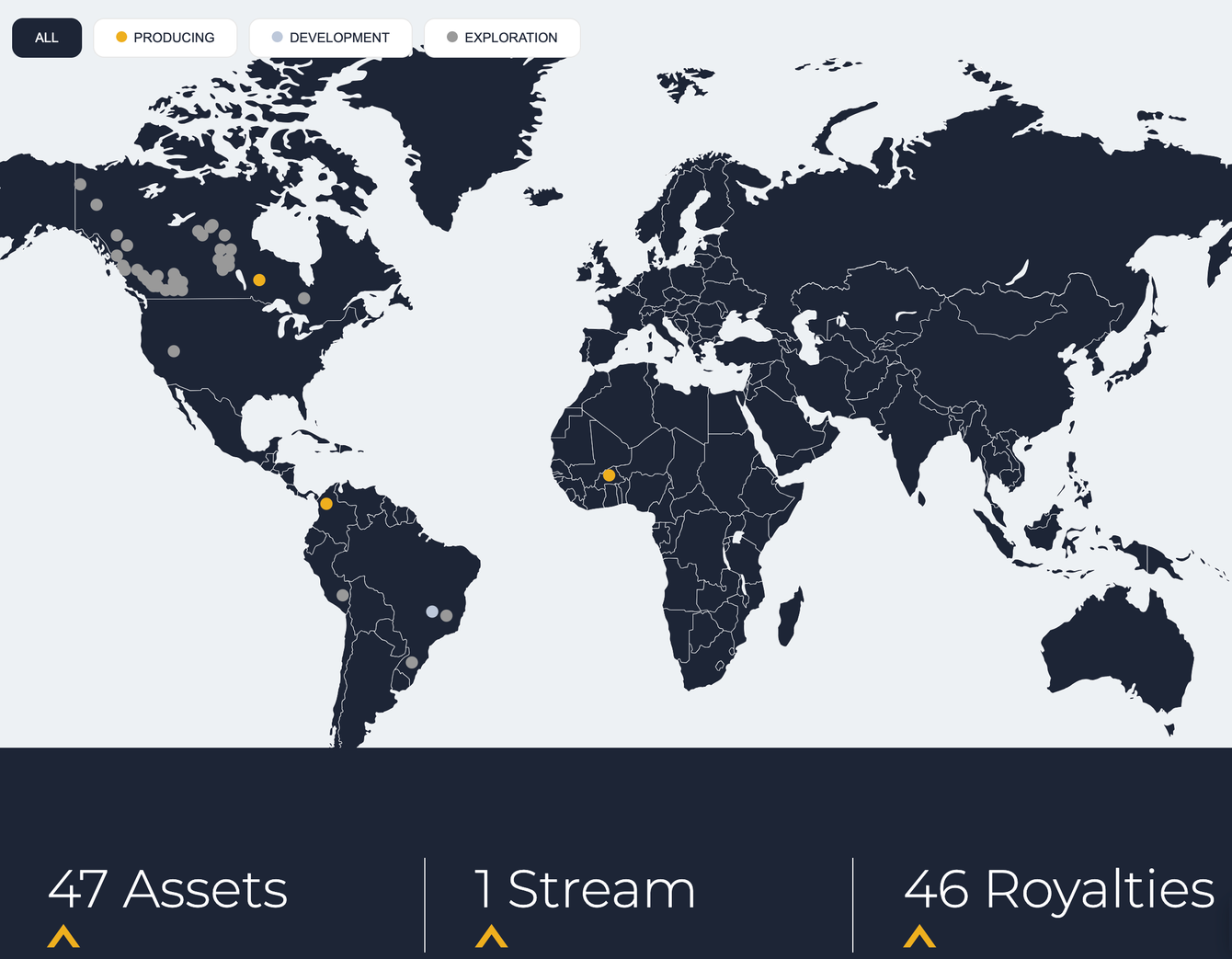The image size is (1232, 959).
Task: Toggle the DEVELOPMENT filter
Action: click(331, 38)
